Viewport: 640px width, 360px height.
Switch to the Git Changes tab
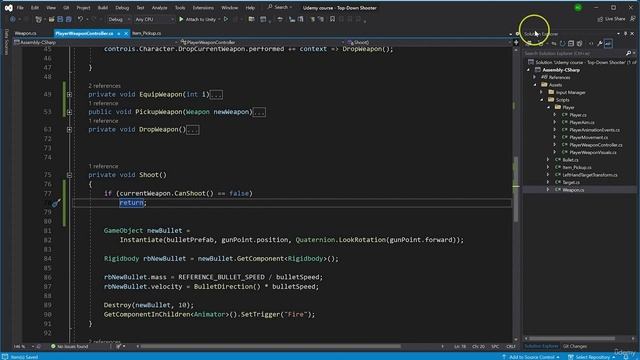pyautogui.click(x=575, y=346)
